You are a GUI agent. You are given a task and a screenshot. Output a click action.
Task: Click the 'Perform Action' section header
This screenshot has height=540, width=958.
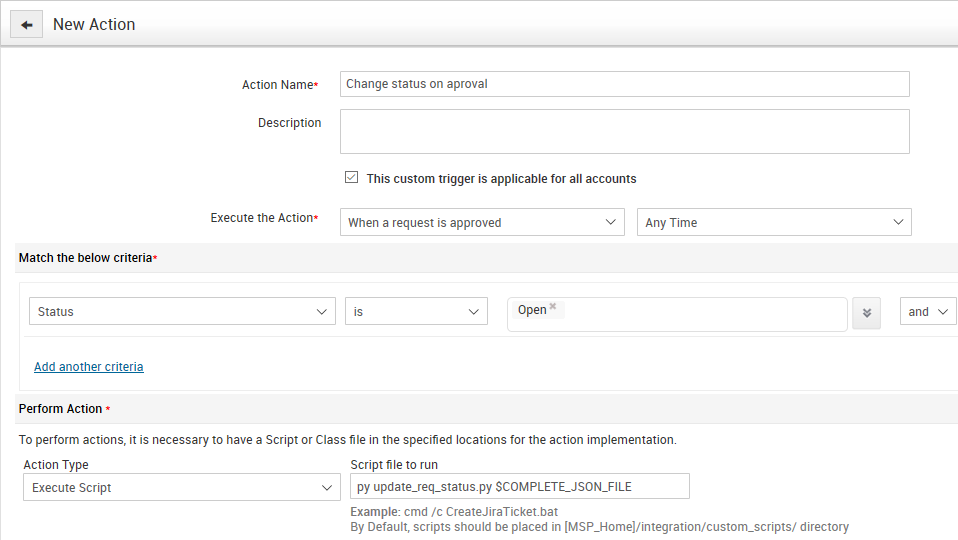pyautogui.click(x=61, y=409)
